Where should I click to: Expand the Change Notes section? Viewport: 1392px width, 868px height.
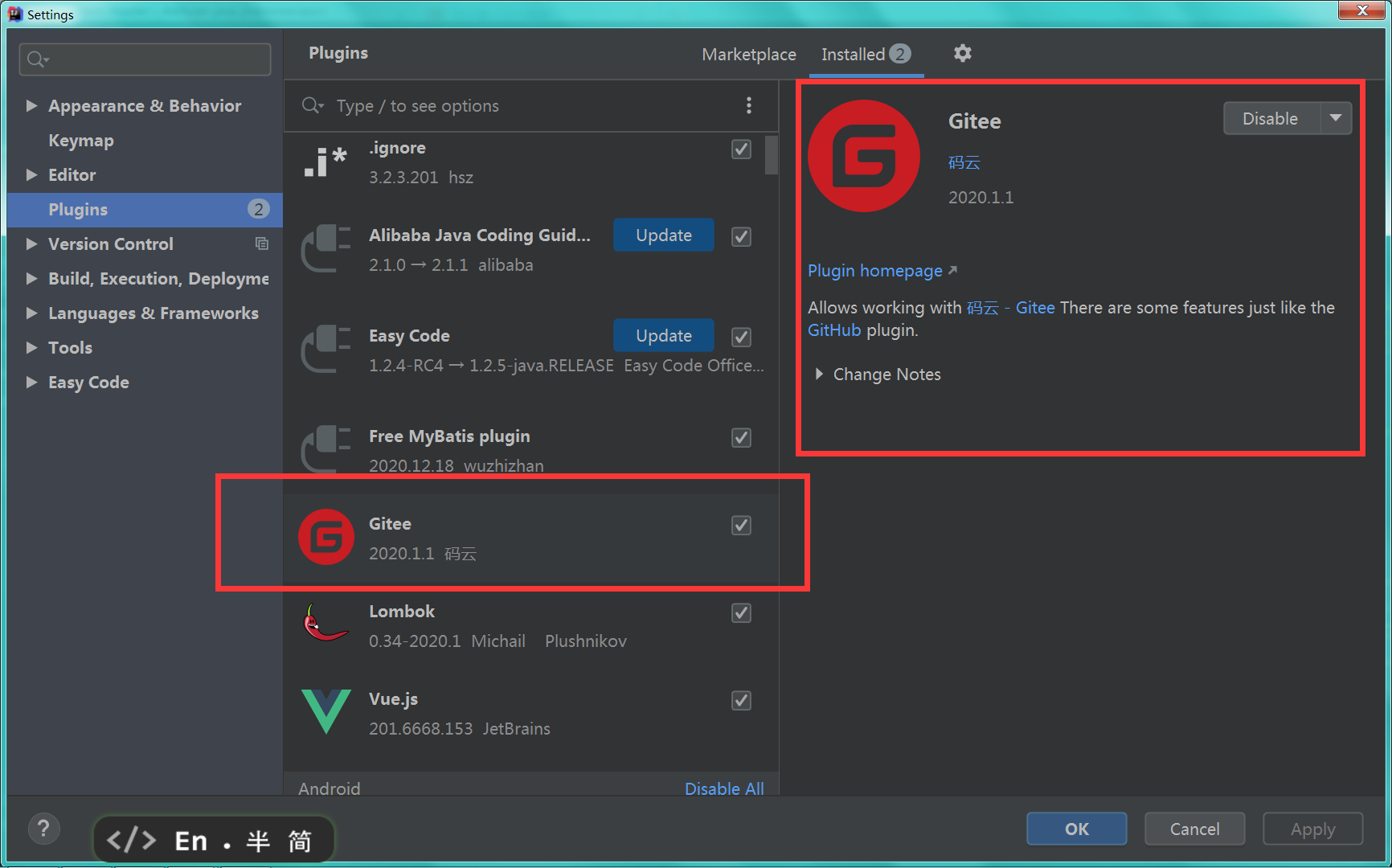(x=818, y=374)
